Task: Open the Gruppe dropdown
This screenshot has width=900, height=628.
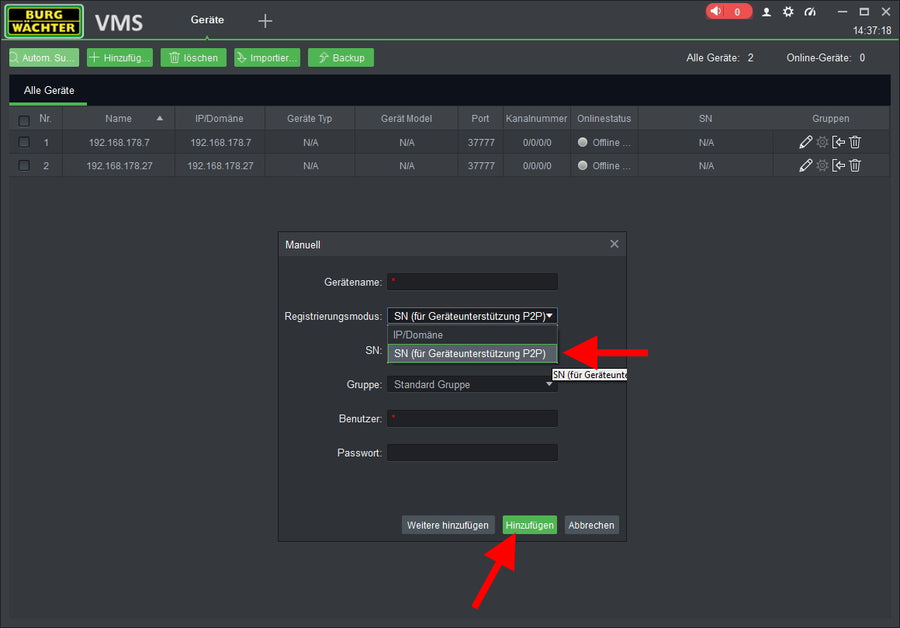Action: [x=472, y=384]
